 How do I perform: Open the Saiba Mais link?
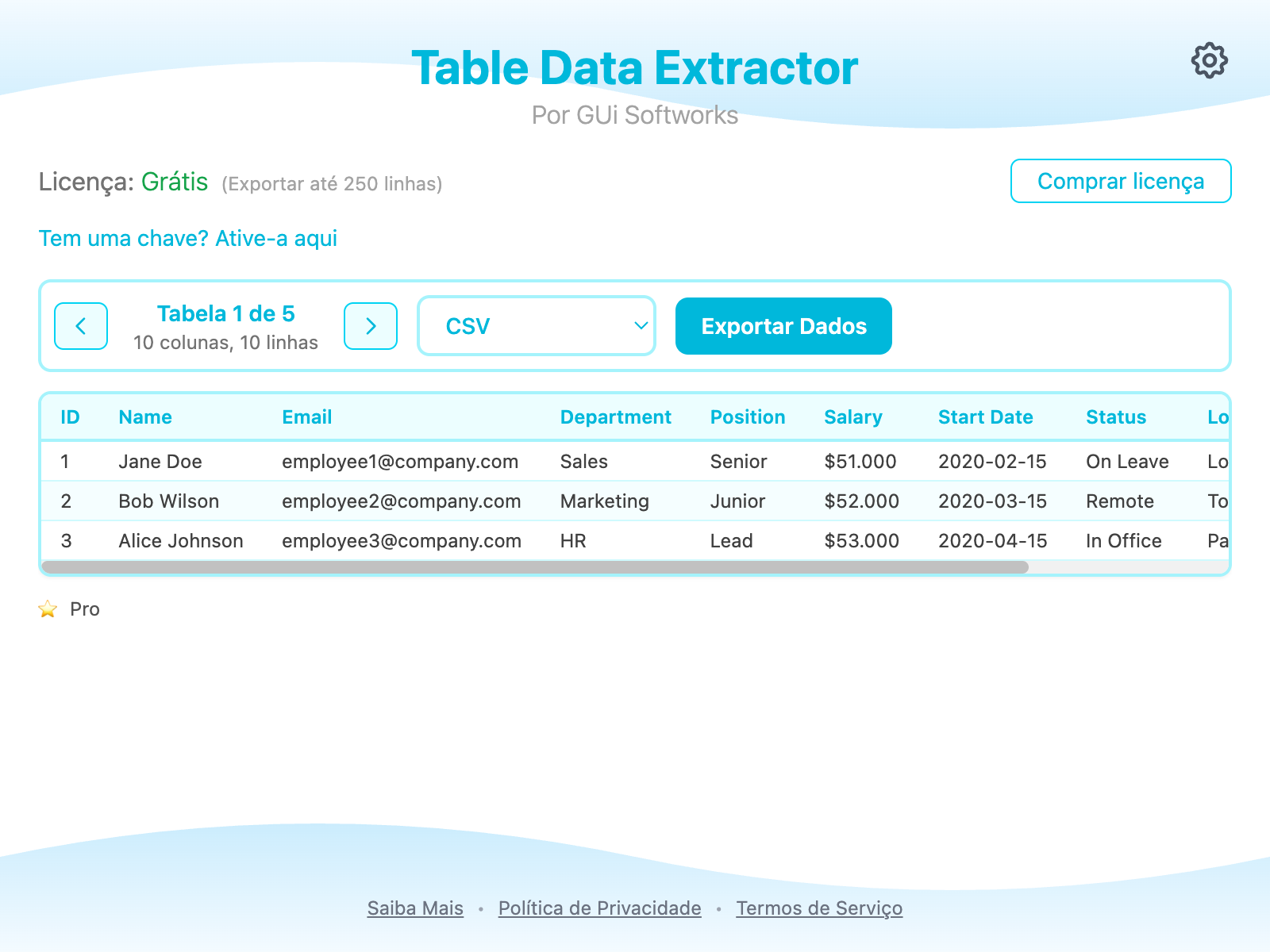point(414,908)
